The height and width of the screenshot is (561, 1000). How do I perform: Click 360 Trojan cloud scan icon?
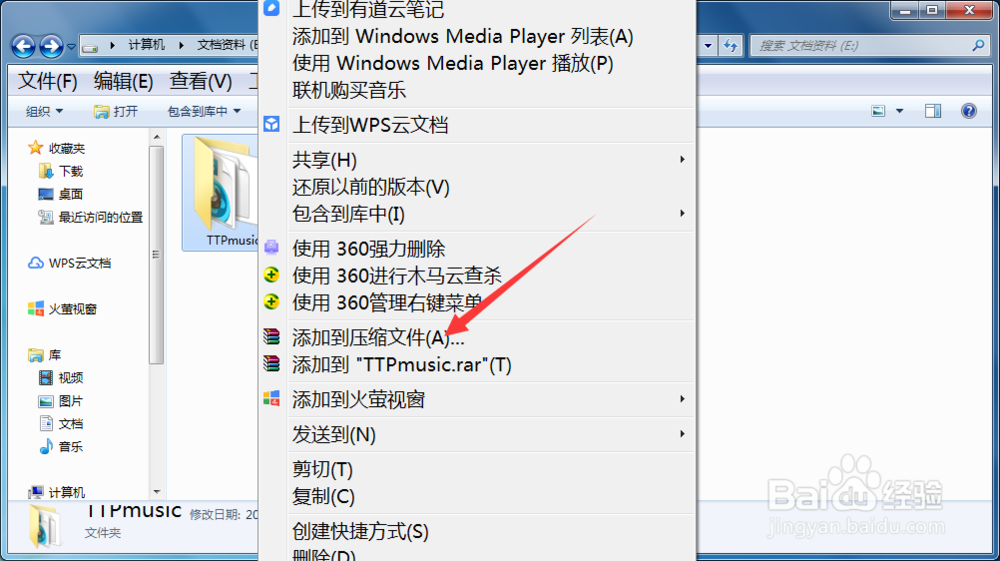(272, 275)
